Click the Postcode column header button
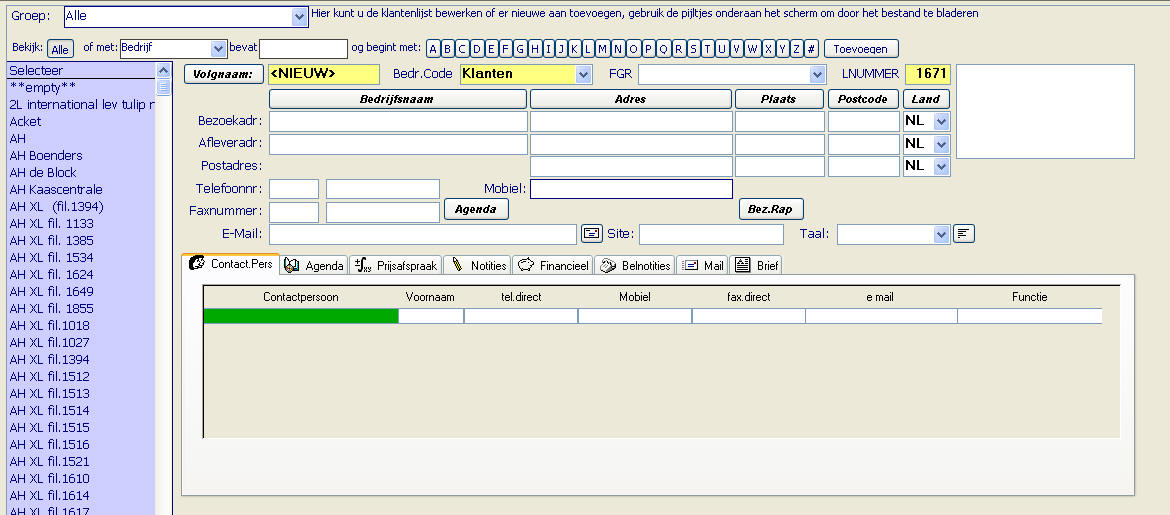1170x515 pixels. (863, 99)
